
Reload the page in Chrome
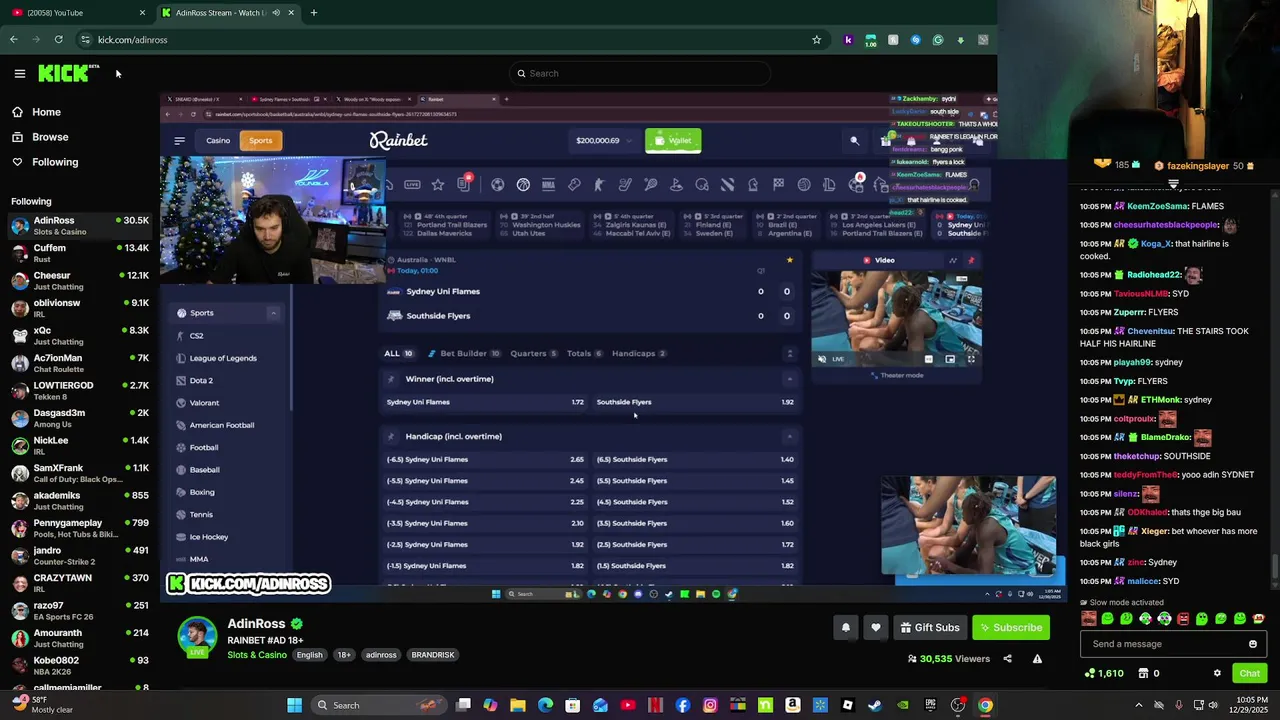click(59, 40)
